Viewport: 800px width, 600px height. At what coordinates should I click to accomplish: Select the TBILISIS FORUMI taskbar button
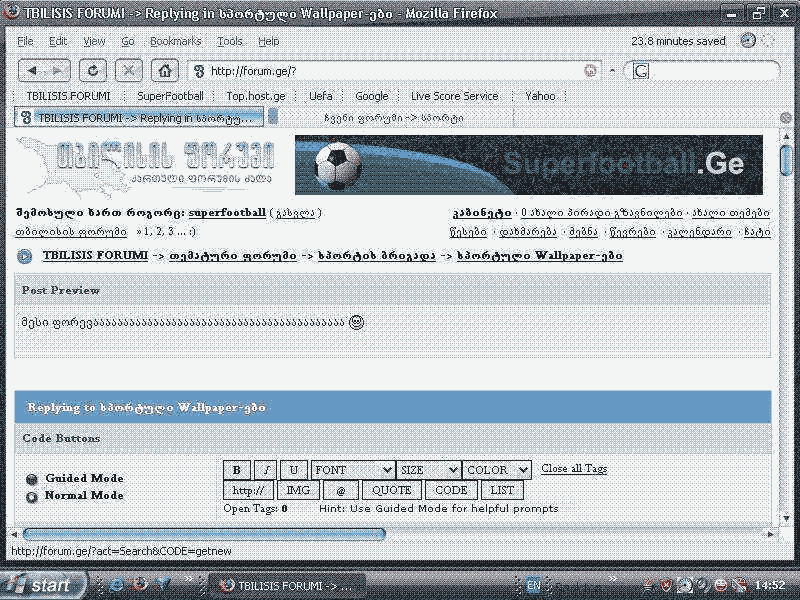coord(287,585)
